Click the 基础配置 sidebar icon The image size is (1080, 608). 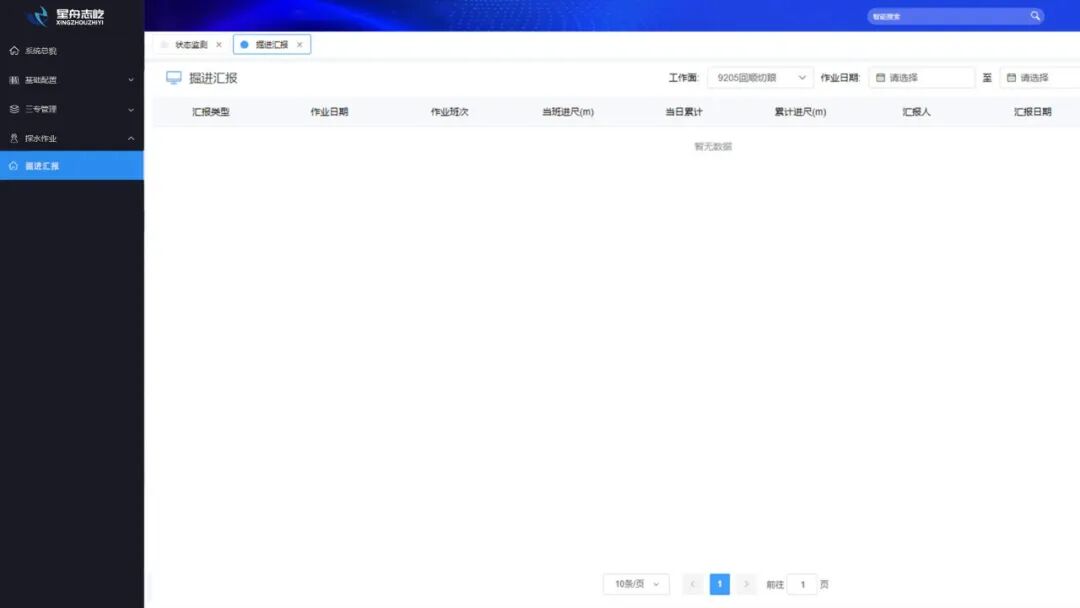pos(12,80)
